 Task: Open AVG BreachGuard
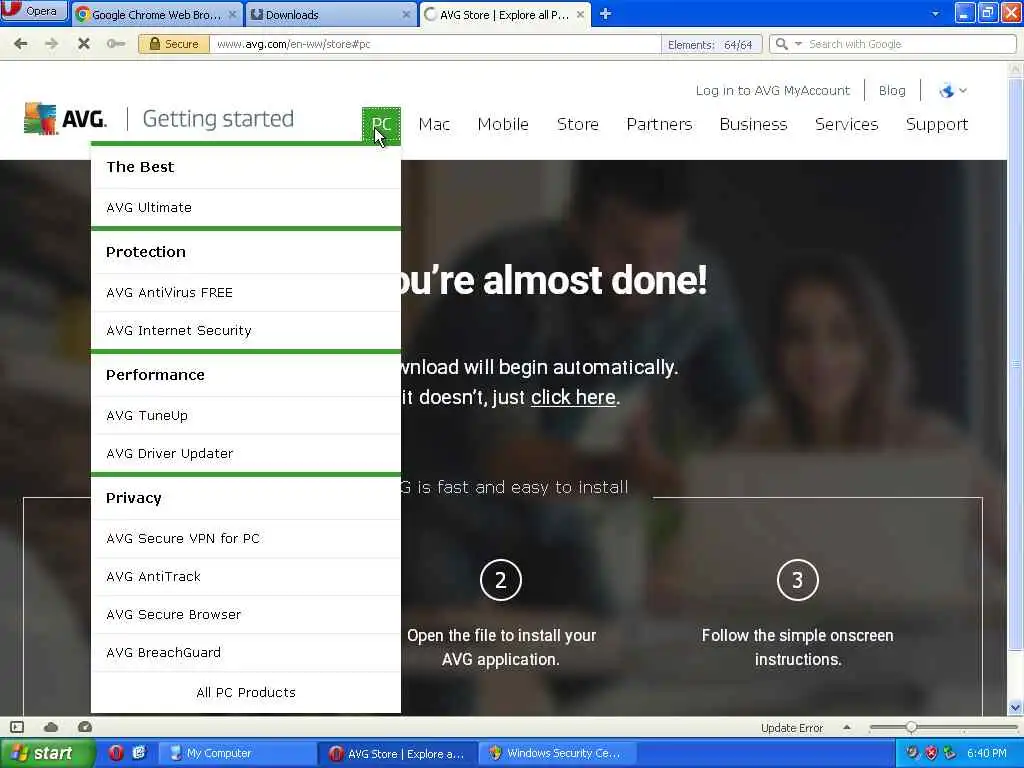click(246, 652)
